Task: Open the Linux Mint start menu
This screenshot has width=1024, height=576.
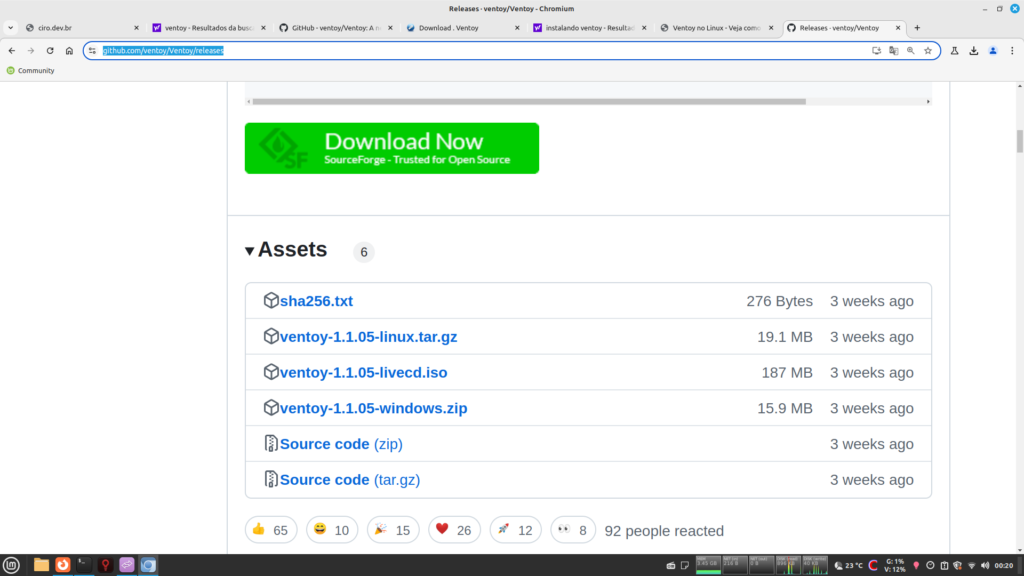Action: click(x=12, y=565)
